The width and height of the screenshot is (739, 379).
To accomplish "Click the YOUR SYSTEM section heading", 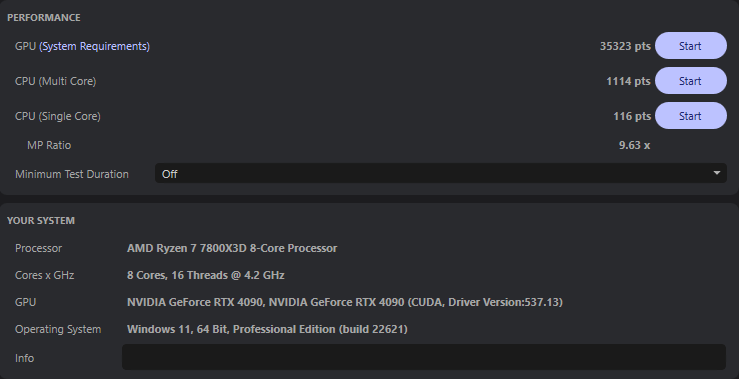I will click(x=41, y=221).
